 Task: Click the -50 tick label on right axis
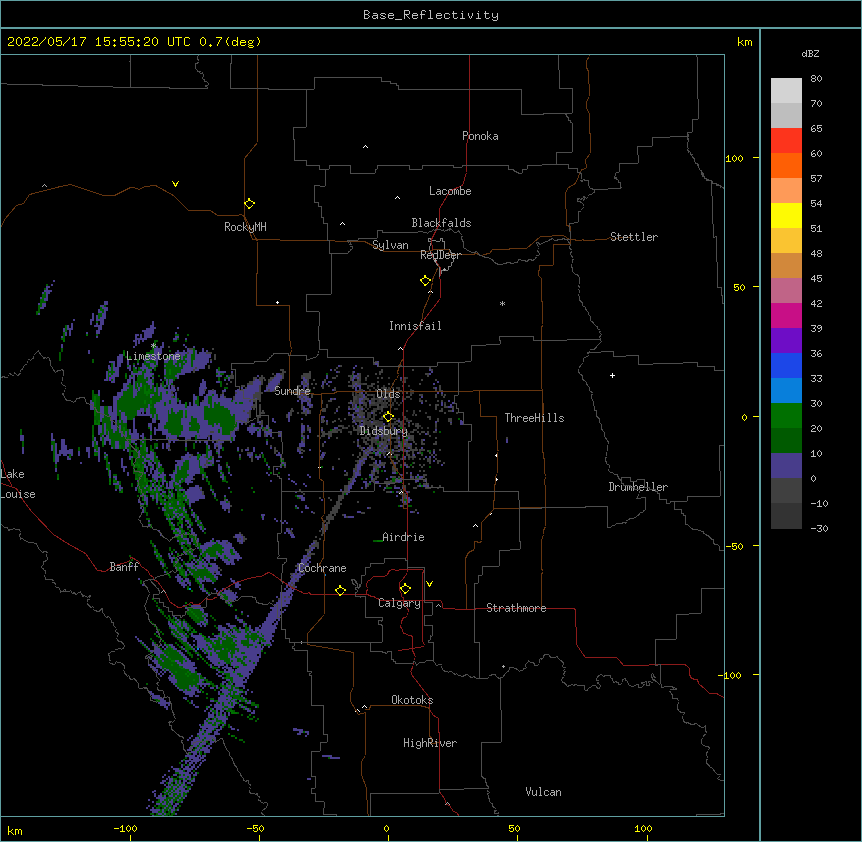pos(734,546)
